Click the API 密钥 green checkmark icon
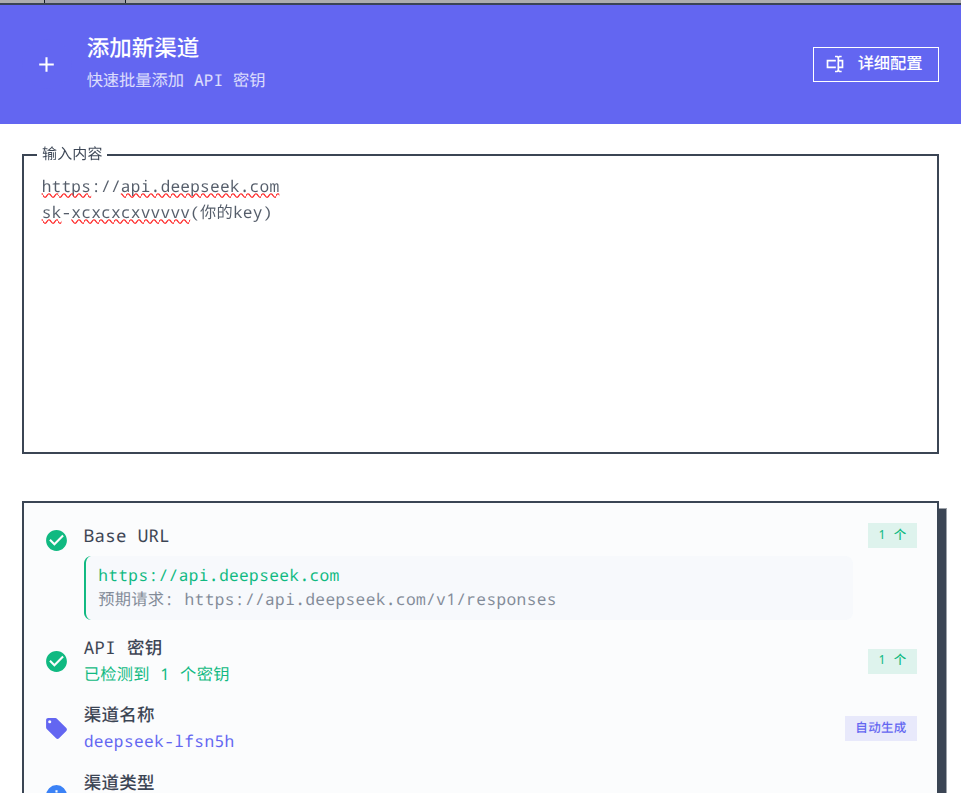The height and width of the screenshot is (793, 961). click(56, 661)
